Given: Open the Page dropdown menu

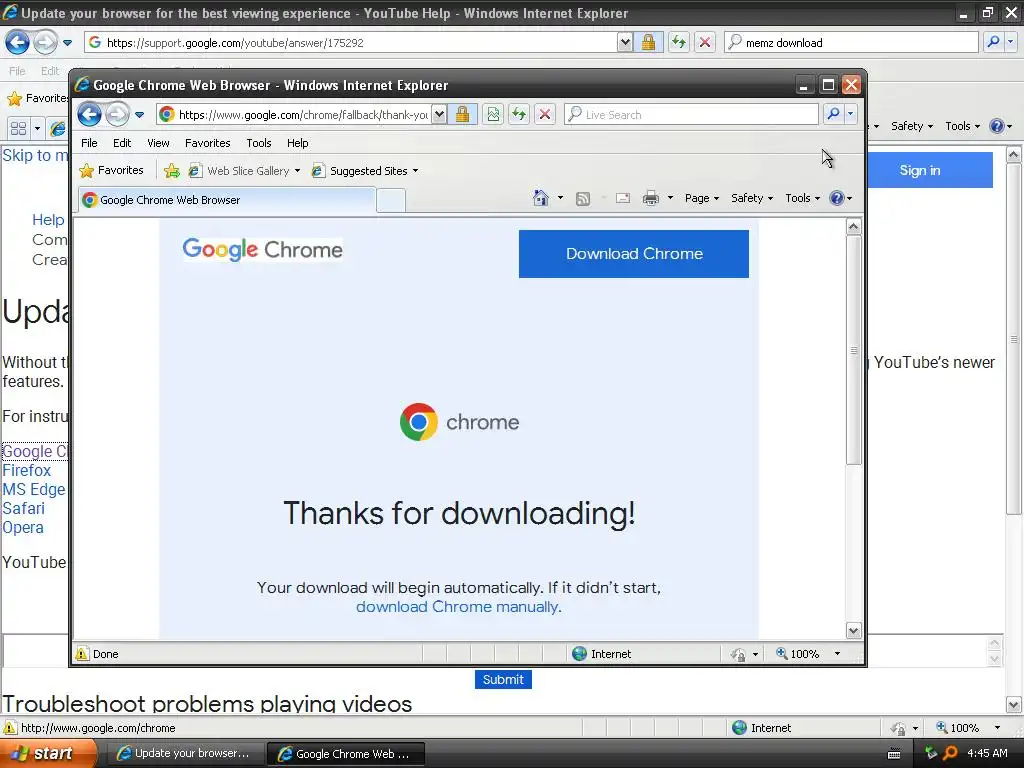Looking at the screenshot, I should 701,198.
